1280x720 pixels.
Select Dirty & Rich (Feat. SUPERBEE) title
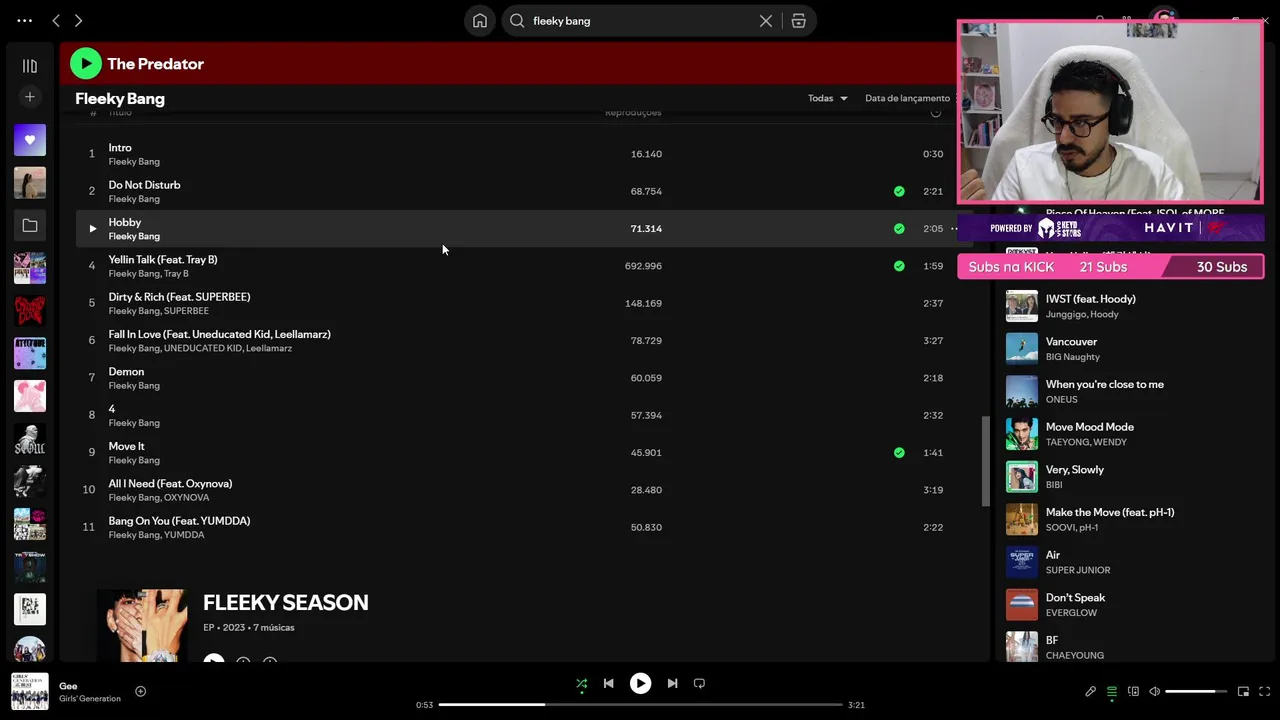coord(179,297)
